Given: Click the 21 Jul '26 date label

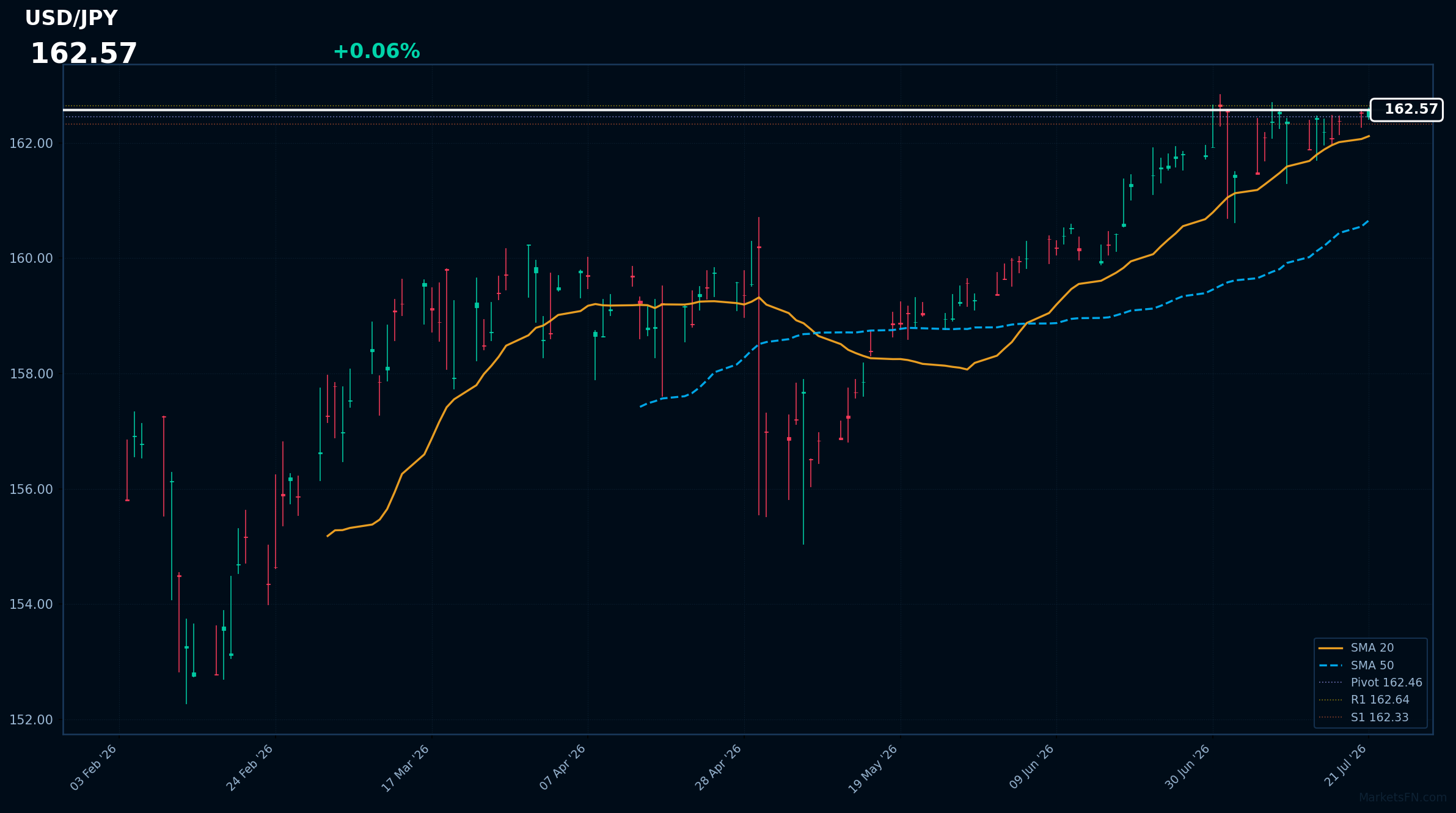Looking at the screenshot, I should tap(1346, 765).
